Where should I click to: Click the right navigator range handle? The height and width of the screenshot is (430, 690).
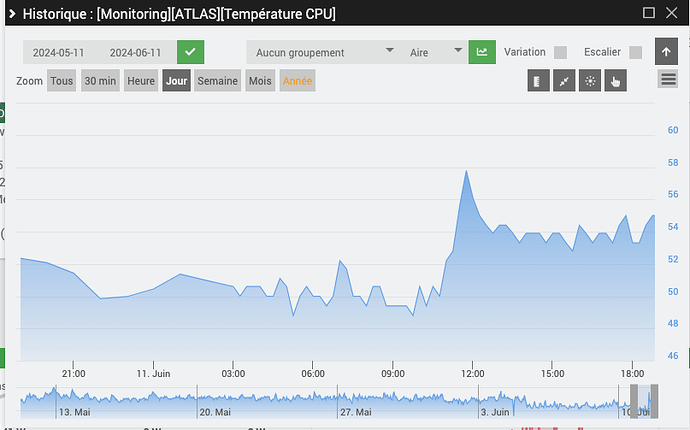coord(654,401)
